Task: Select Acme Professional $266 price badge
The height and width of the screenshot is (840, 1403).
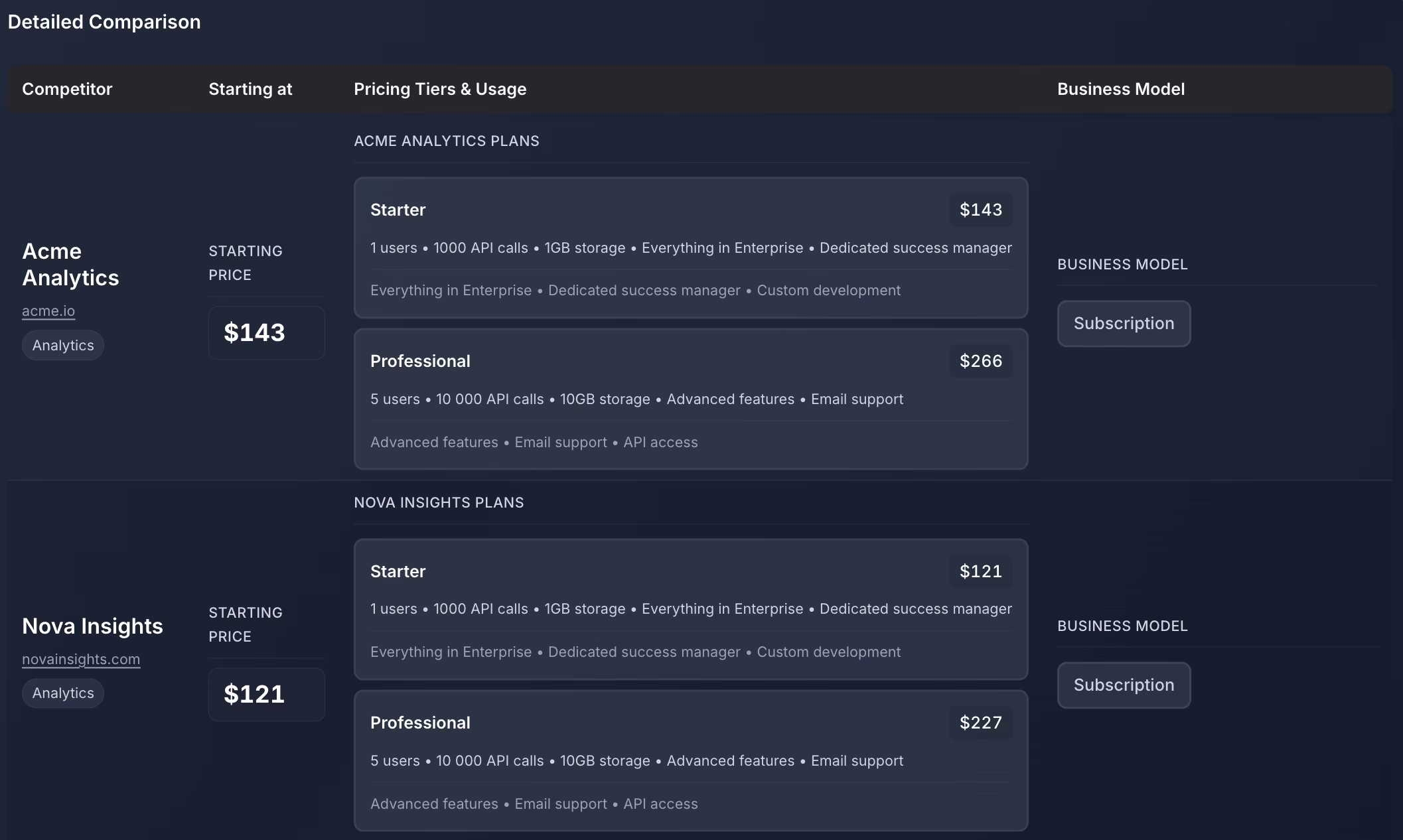Action: click(980, 361)
